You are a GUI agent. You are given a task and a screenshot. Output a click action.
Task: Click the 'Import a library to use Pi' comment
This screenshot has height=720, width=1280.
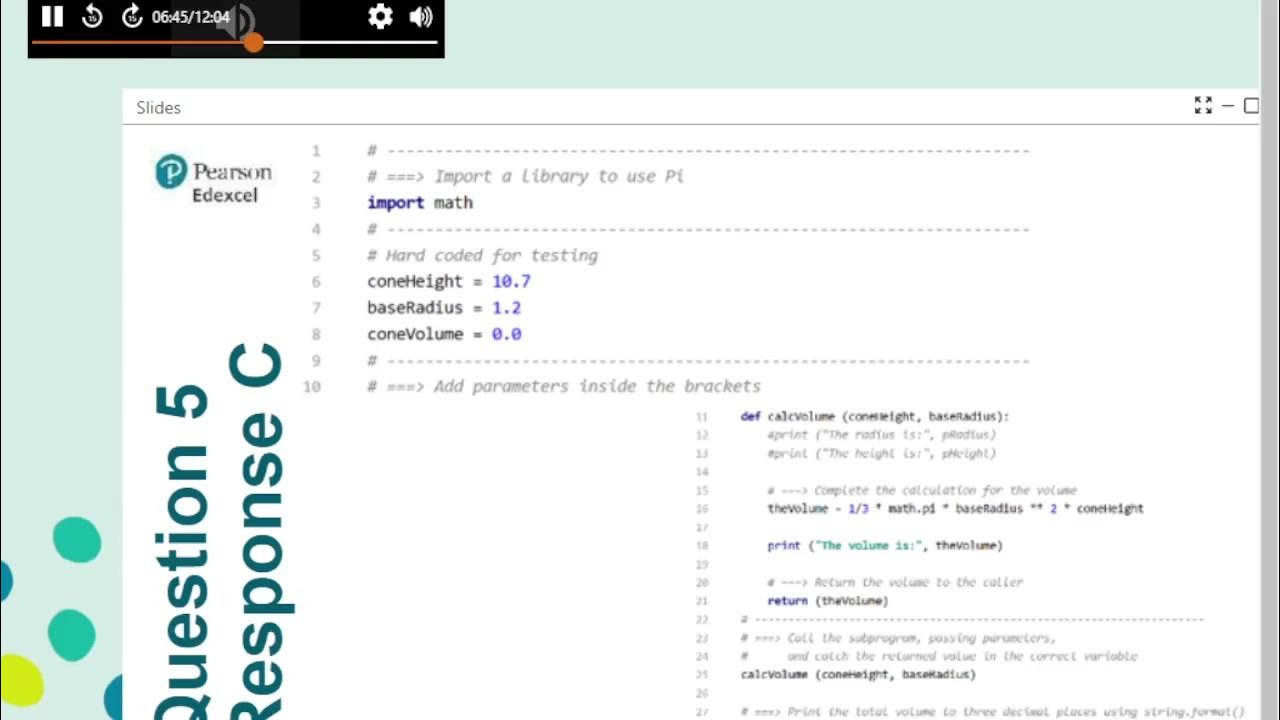(x=525, y=177)
